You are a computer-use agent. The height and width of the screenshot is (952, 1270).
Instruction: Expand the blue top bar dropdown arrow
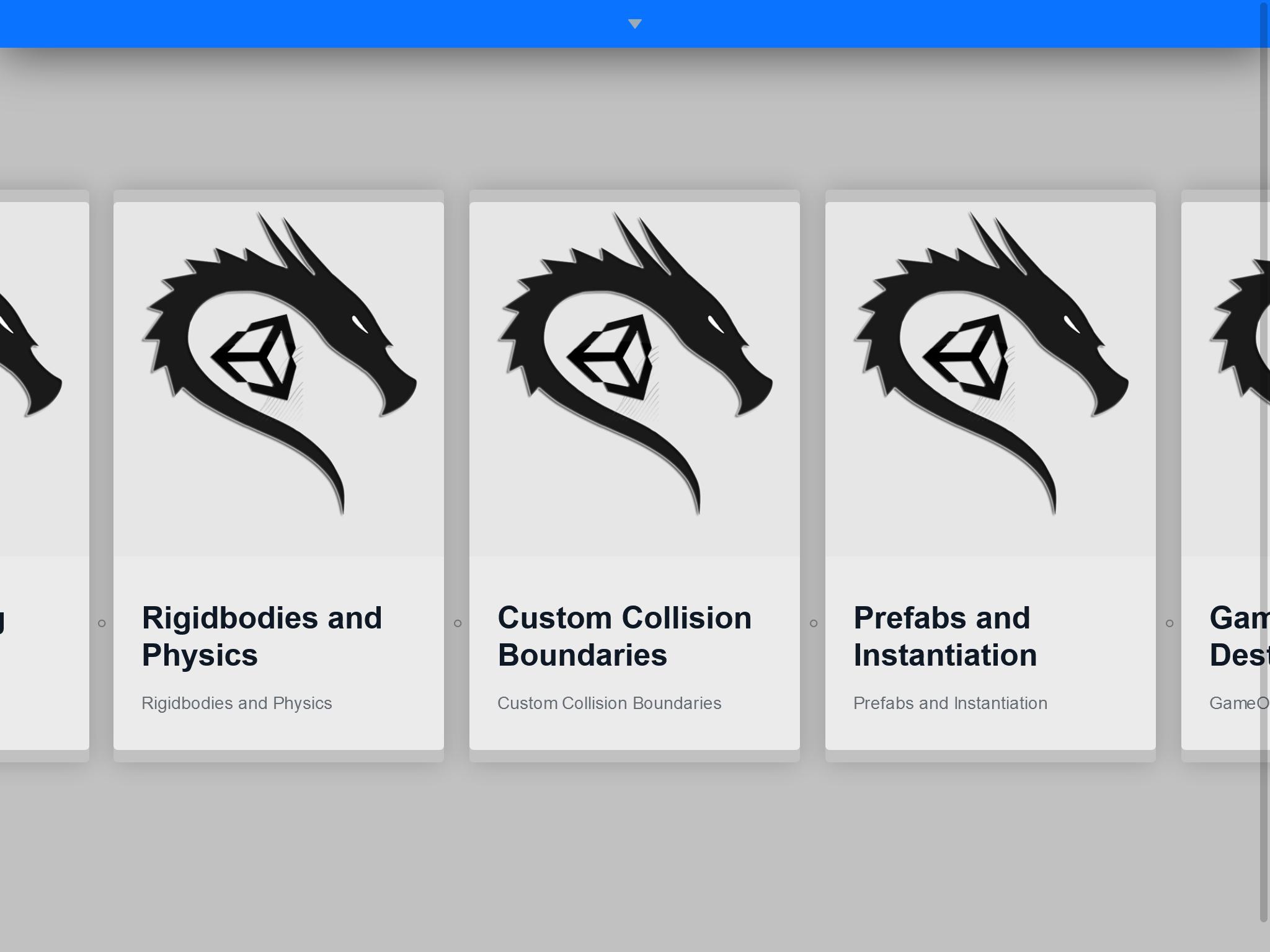(x=634, y=24)
